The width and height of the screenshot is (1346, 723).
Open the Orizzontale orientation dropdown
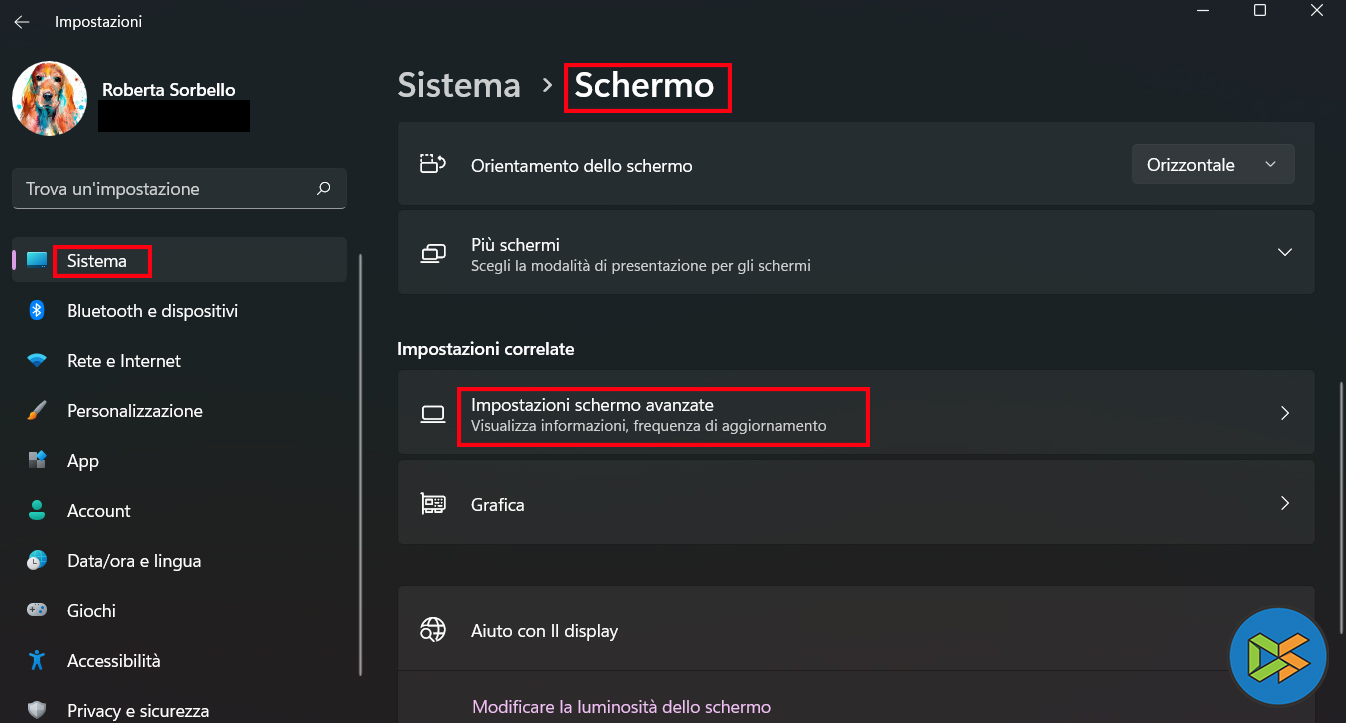coord(1212,165)
